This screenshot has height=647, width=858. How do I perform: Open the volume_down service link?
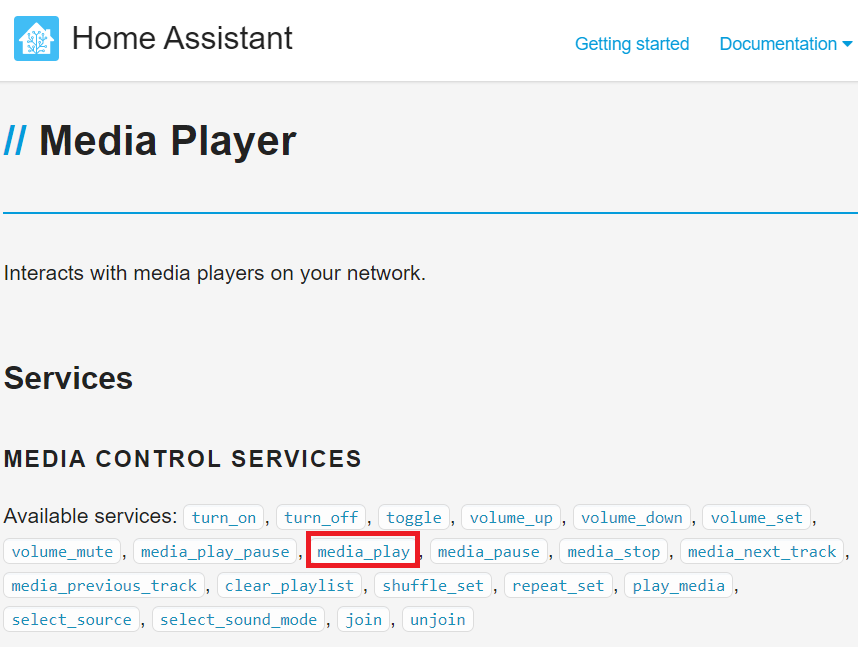[x=631, y=517]
